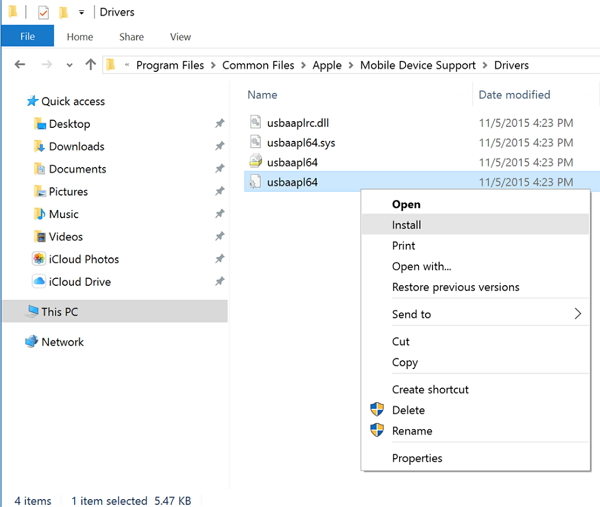
Task: Click the Forward navigation arrow
Action: [x=47, y=64]
